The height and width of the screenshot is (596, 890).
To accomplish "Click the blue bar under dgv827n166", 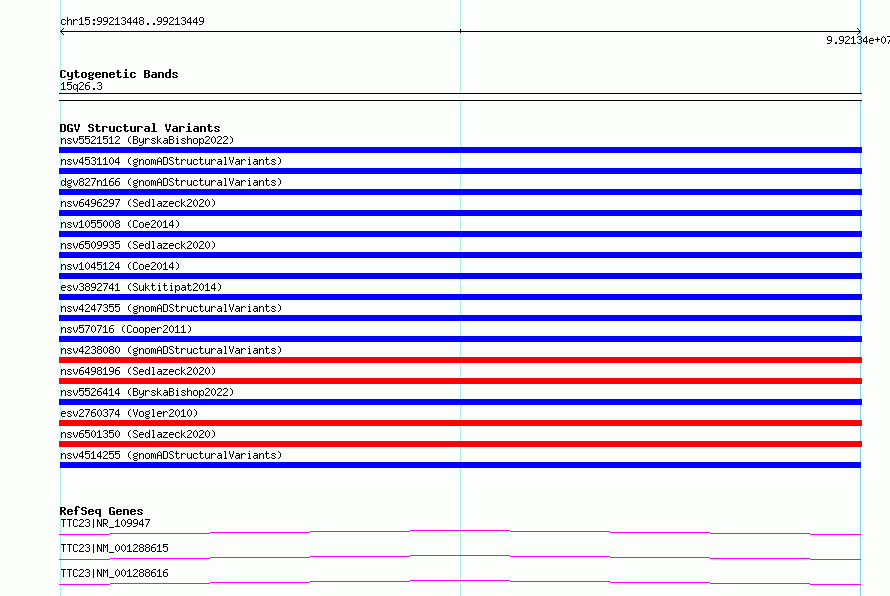I will (460, 192).
